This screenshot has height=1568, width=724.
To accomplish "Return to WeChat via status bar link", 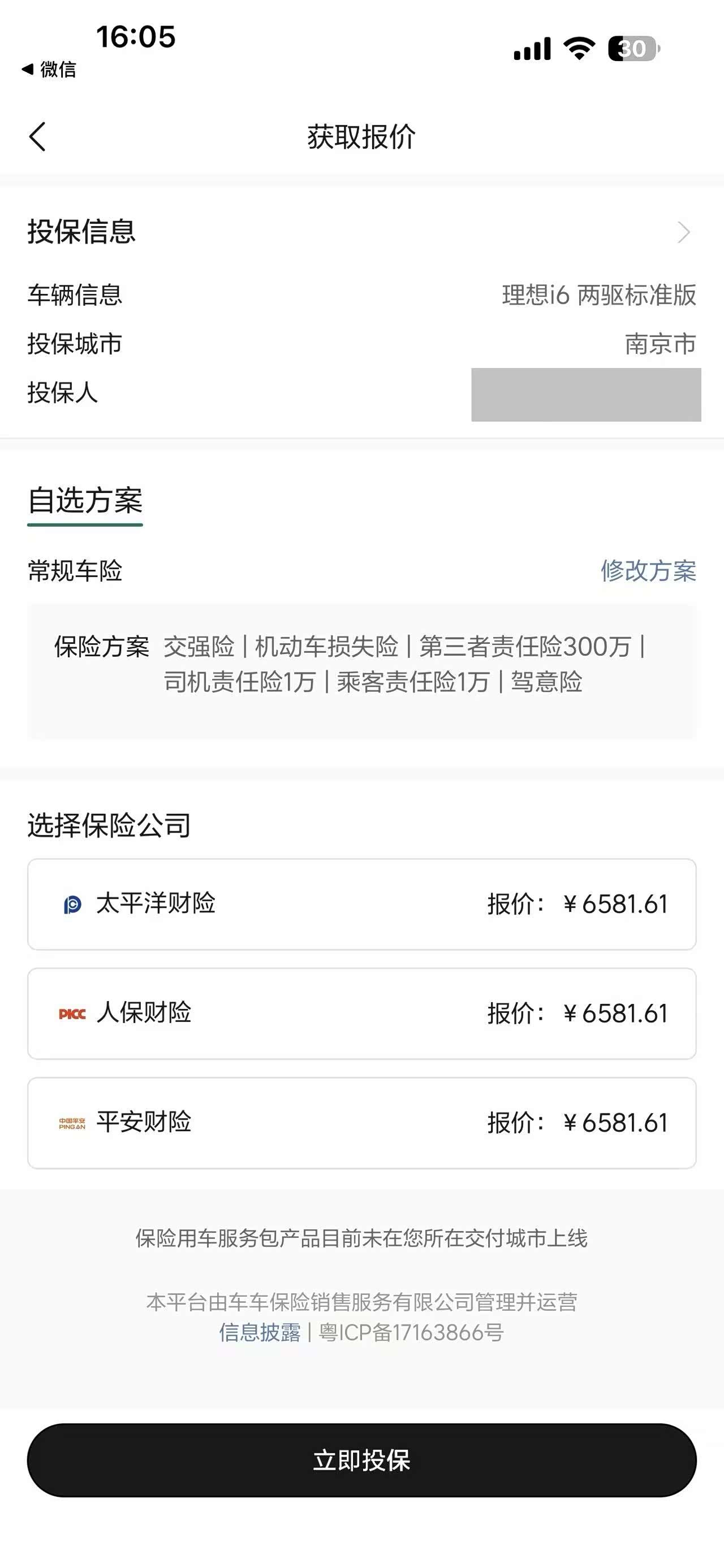I will tap(50, 70).
